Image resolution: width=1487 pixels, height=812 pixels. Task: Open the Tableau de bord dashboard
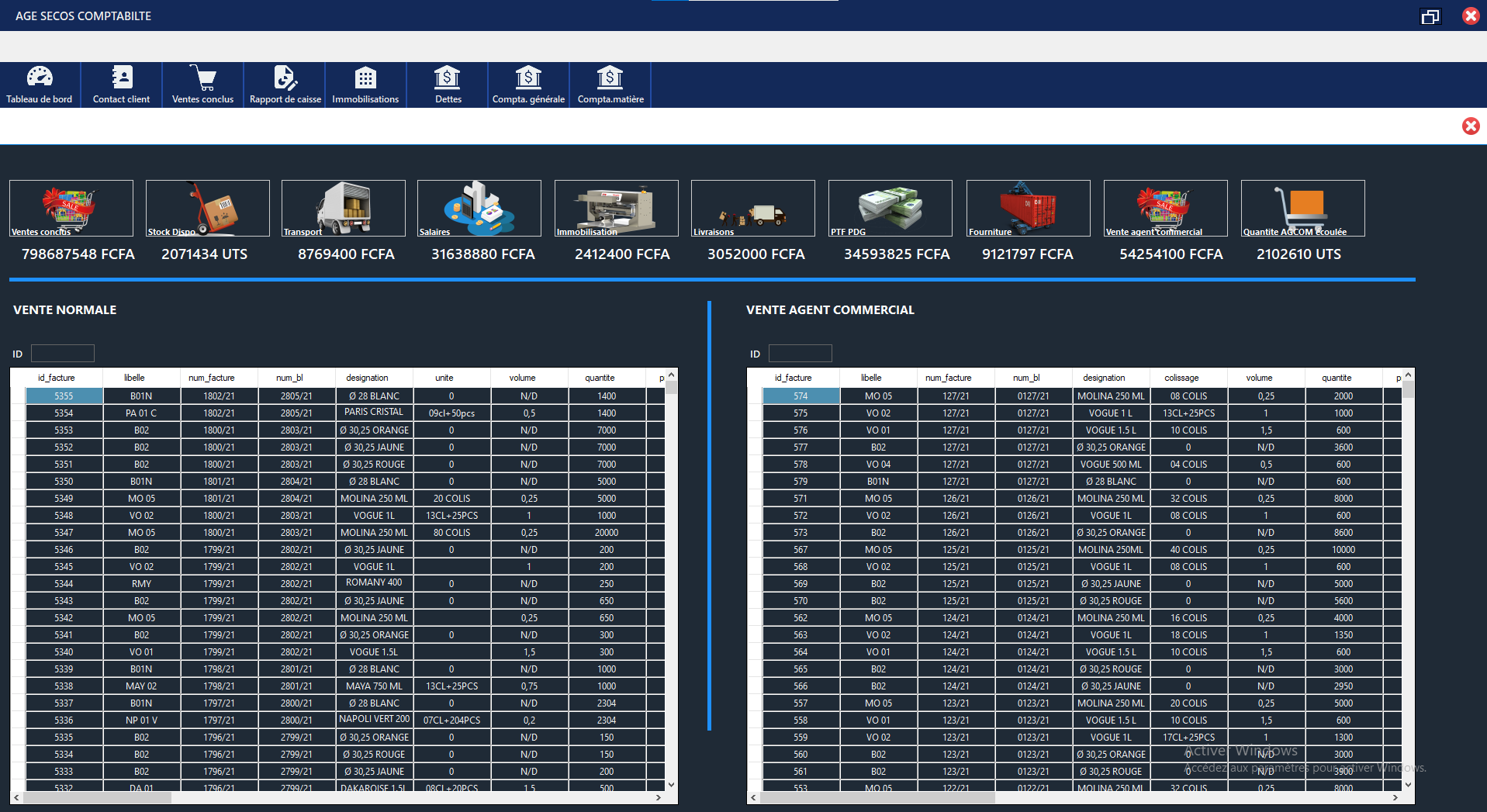click(40, 85)
